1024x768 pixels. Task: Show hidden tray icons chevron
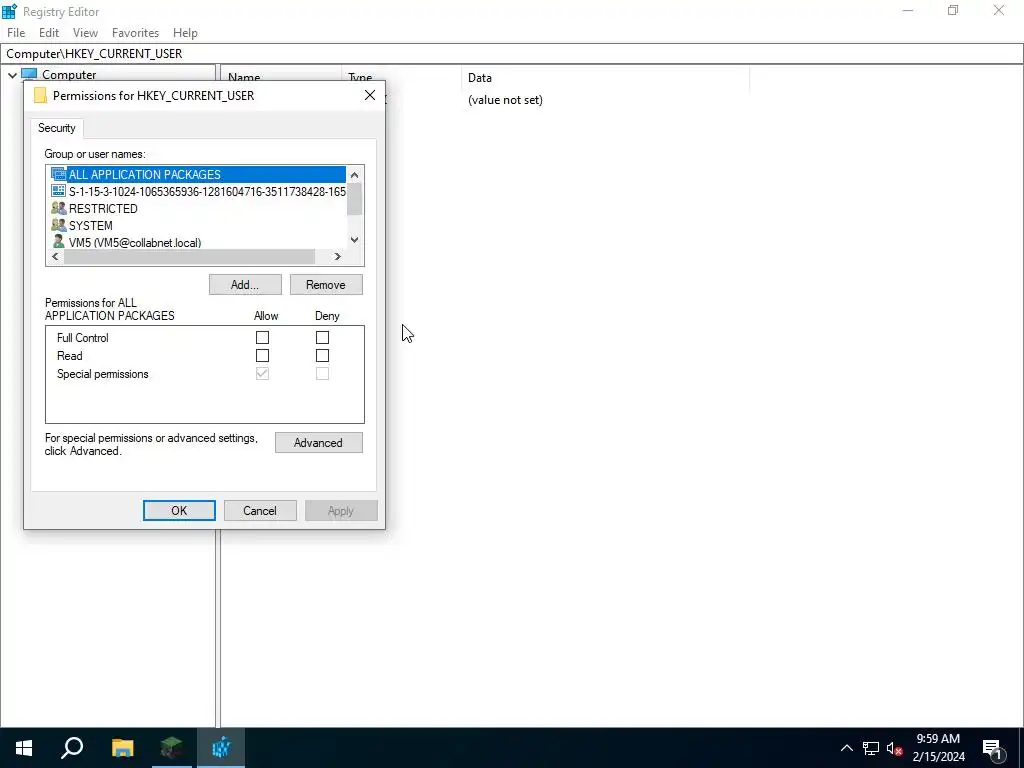coord(846,748)
